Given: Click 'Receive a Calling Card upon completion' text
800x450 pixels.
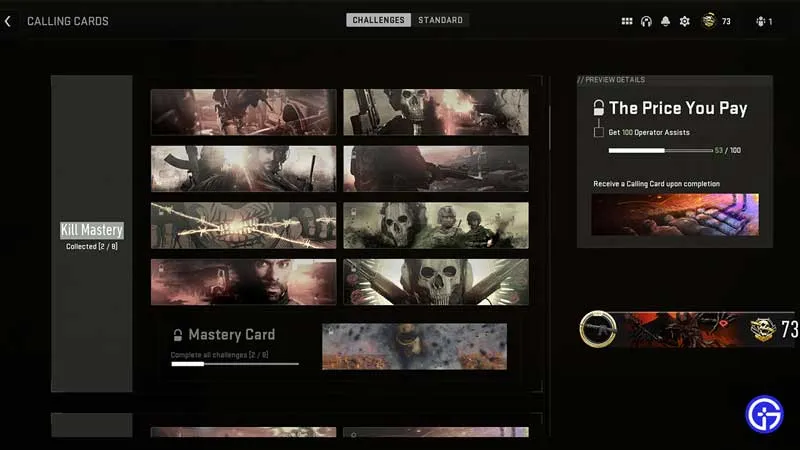Looking at the screenshot, I should click(x=657, y=184).
